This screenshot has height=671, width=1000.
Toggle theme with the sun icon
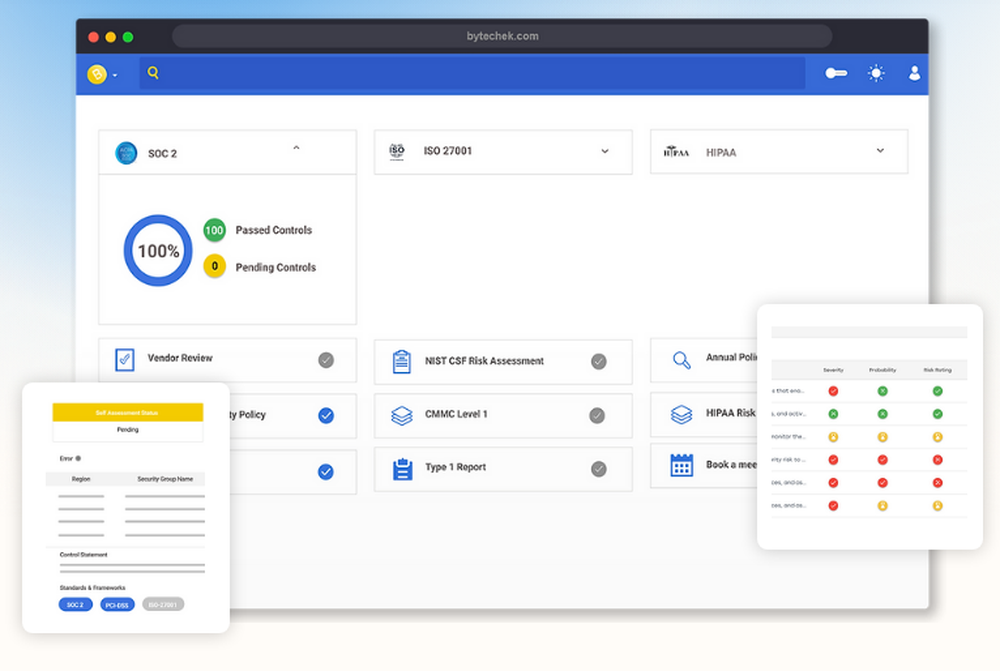point(876,73)
